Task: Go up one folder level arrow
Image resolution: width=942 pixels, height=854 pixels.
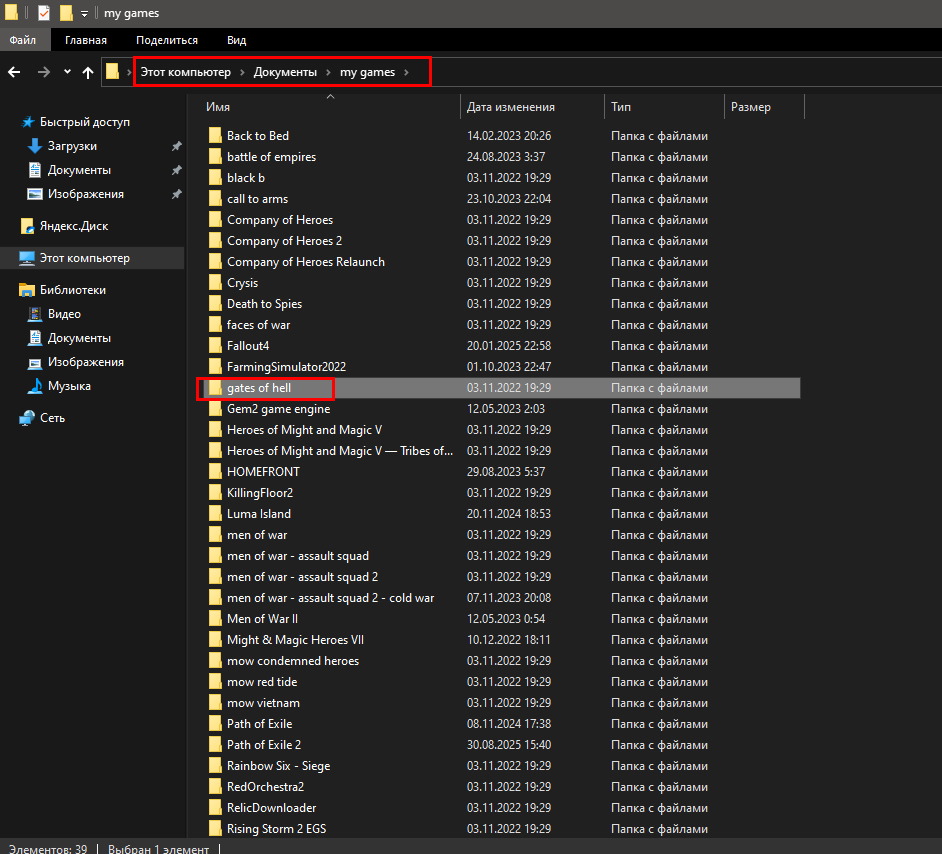Action: pyautogui.click(x=88, y=72)
